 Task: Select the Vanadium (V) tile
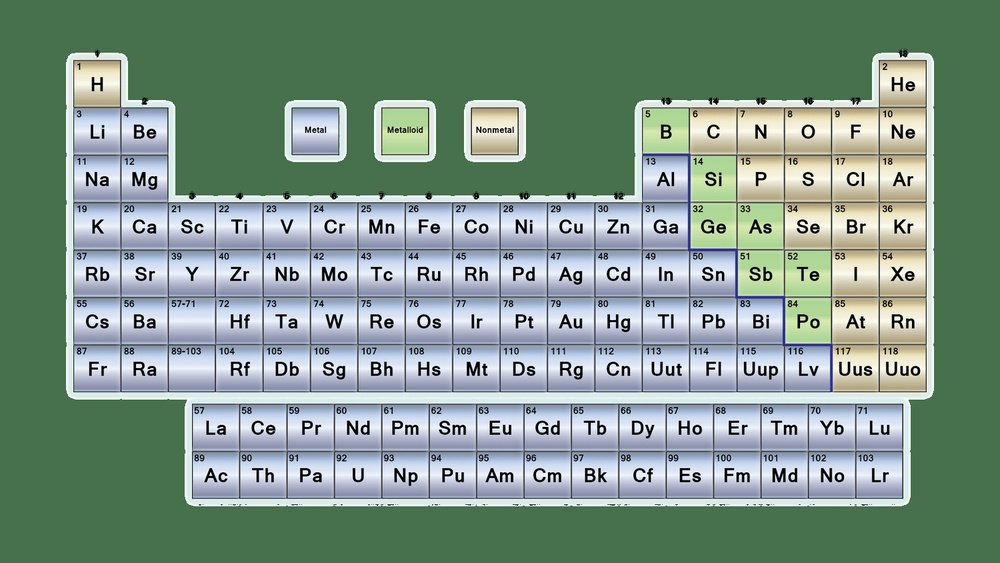coord(287,226)
